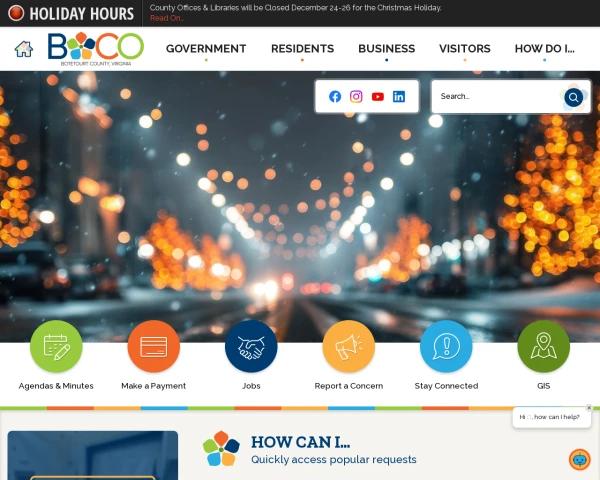Click the blue image thumbnail at bottom left

pos(93,456)
